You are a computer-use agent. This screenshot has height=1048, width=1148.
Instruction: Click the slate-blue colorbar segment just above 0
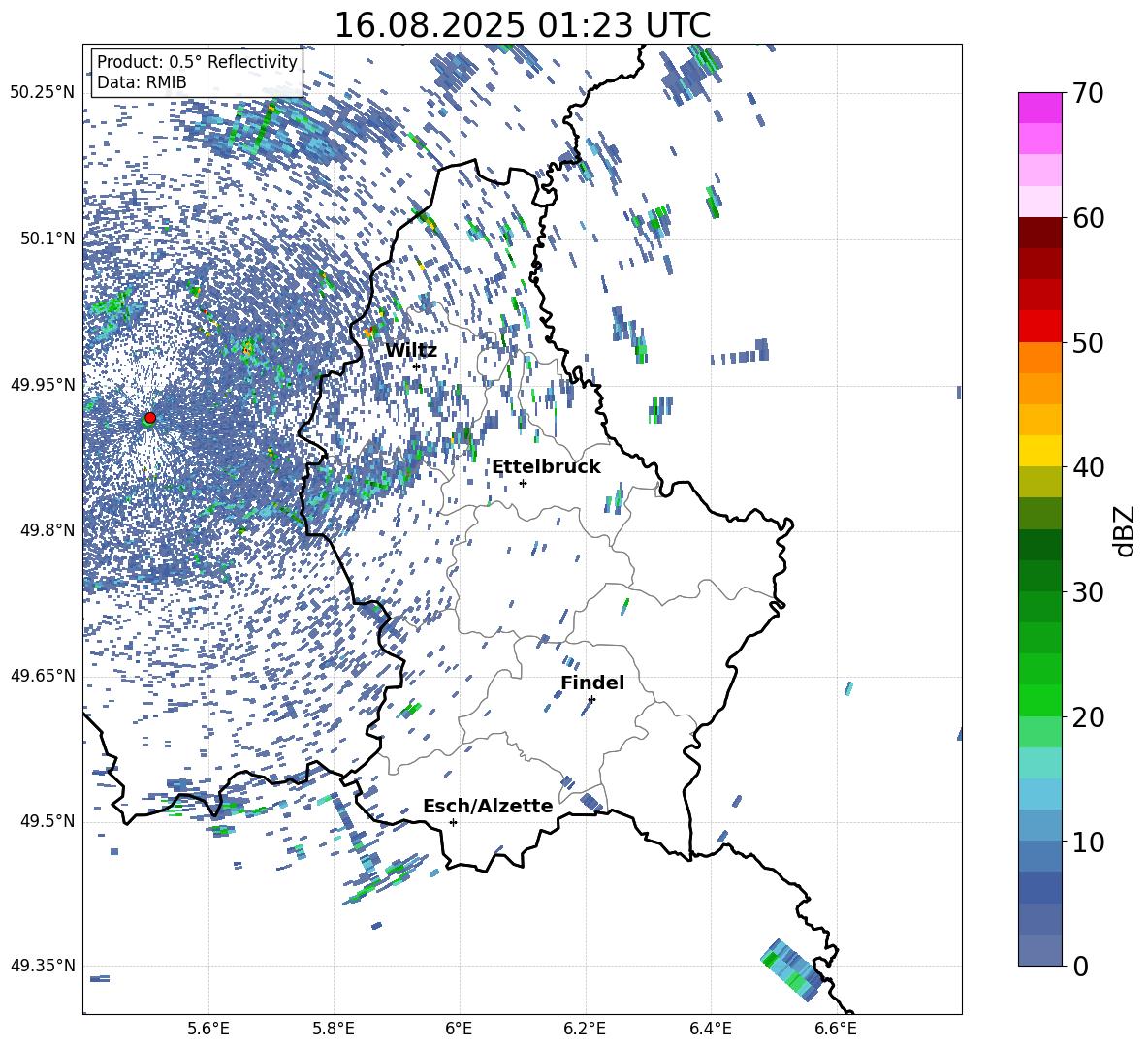pyautogui.click(x=1039, y=950)
